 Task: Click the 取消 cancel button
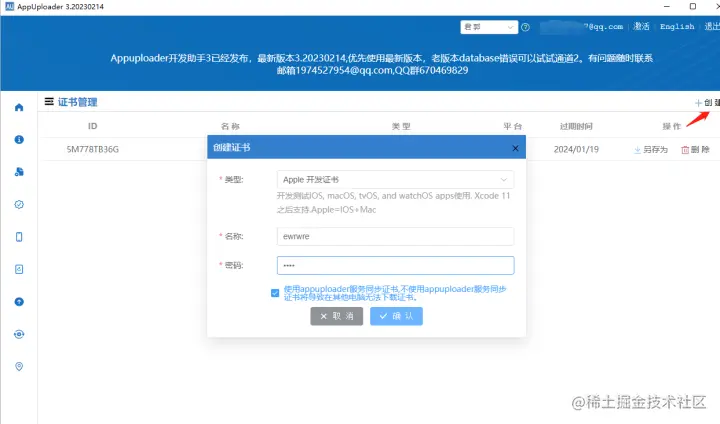337,316
